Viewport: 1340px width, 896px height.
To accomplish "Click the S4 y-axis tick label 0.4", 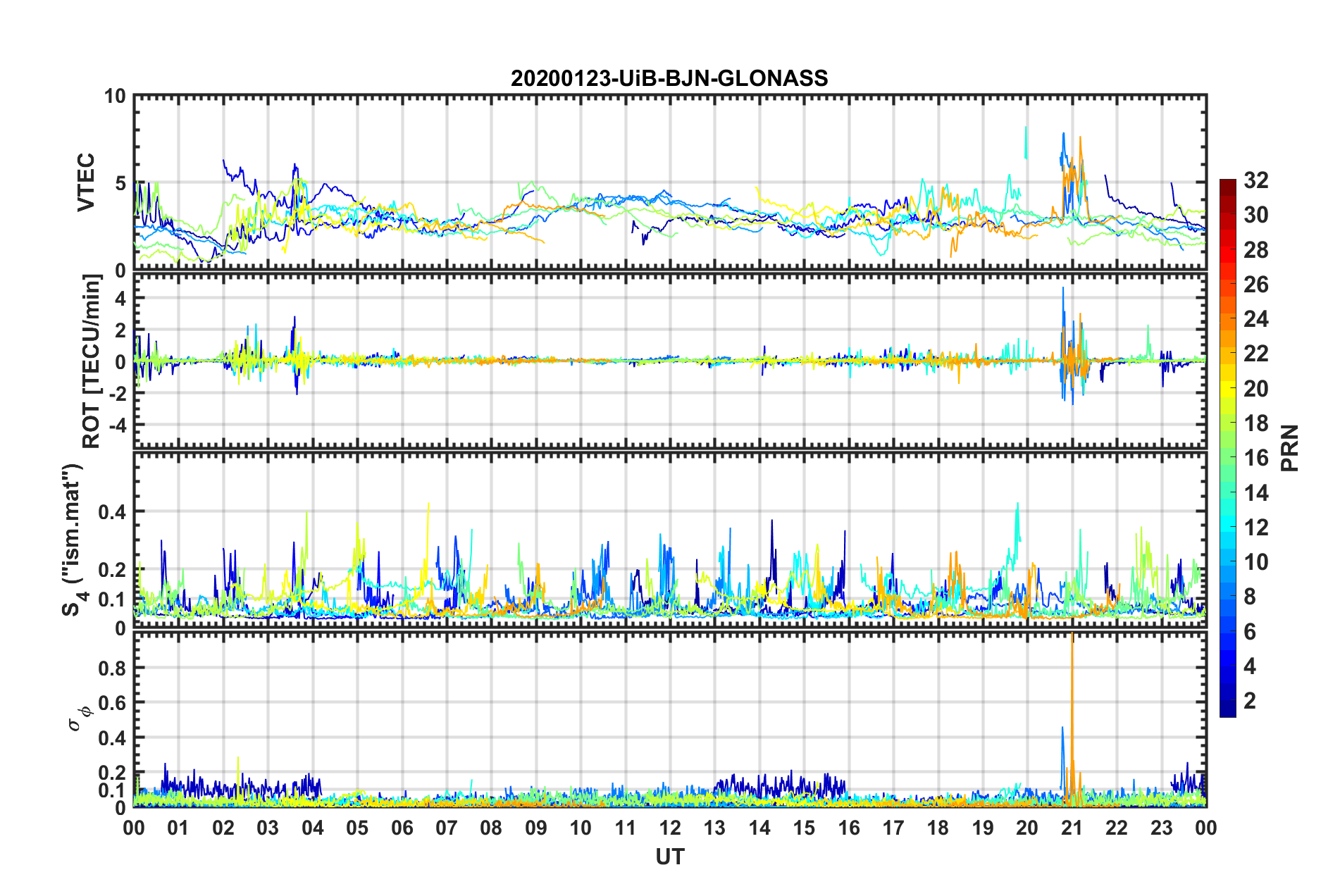I will pos(112,512).
